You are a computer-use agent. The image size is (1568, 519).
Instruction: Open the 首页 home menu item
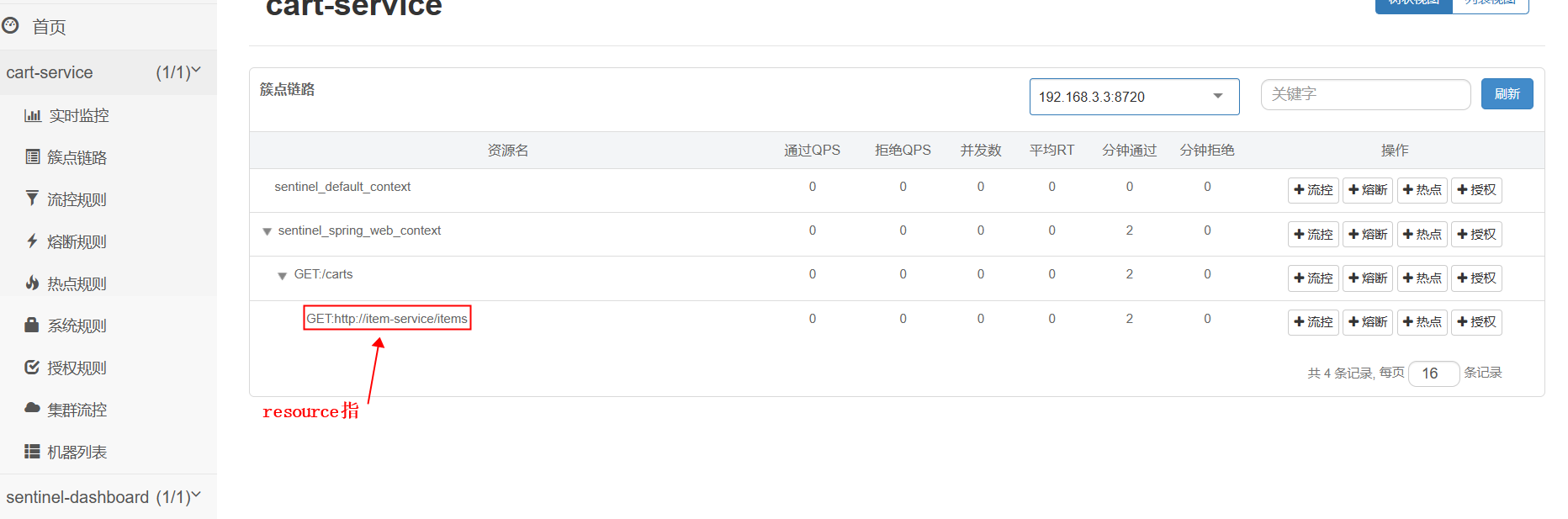pyautogui.click(x=49, y=28)
